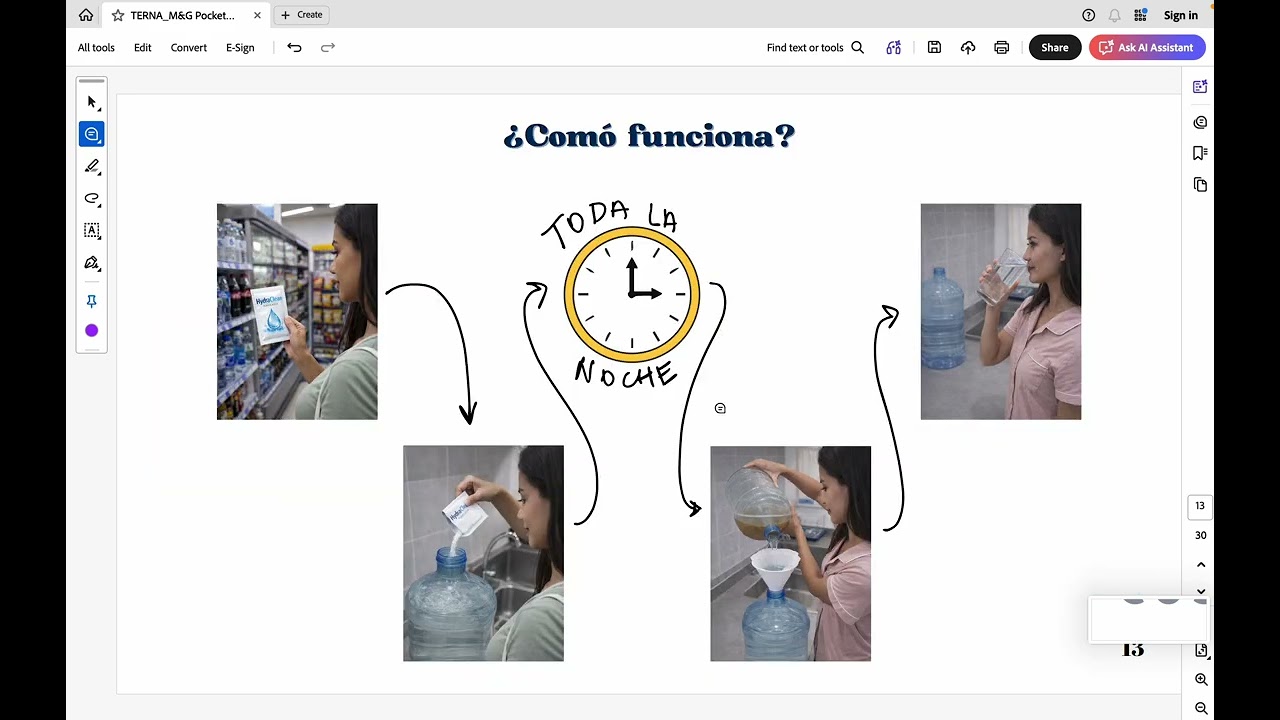Screen dimensions: 1280x720
Task: Print the document
Action: coord(1002,47)
